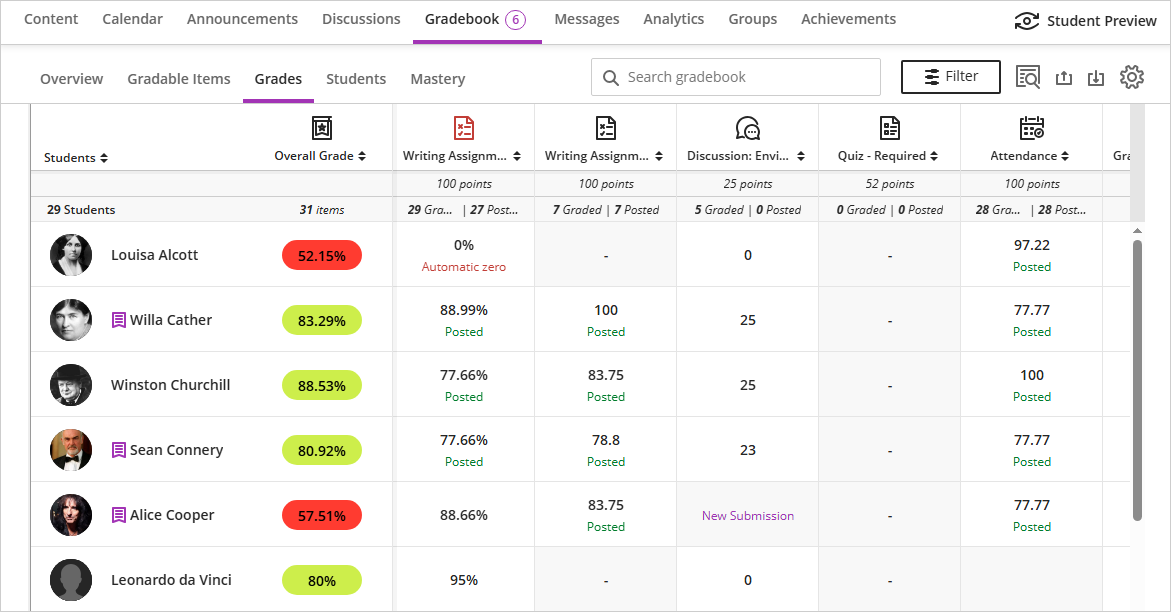
Task: Switch to the Gradable Items tab
Action: [179, 79]
